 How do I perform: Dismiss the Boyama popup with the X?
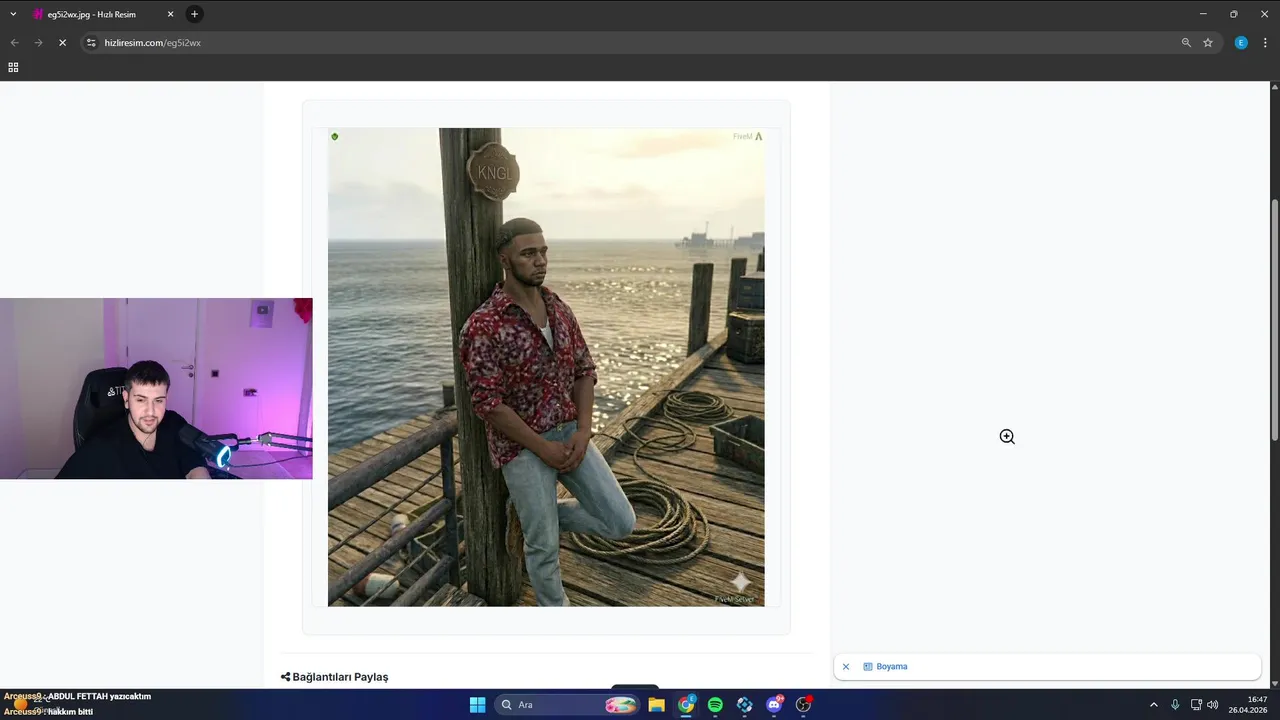pyautogui.click(x=846, y=667)
